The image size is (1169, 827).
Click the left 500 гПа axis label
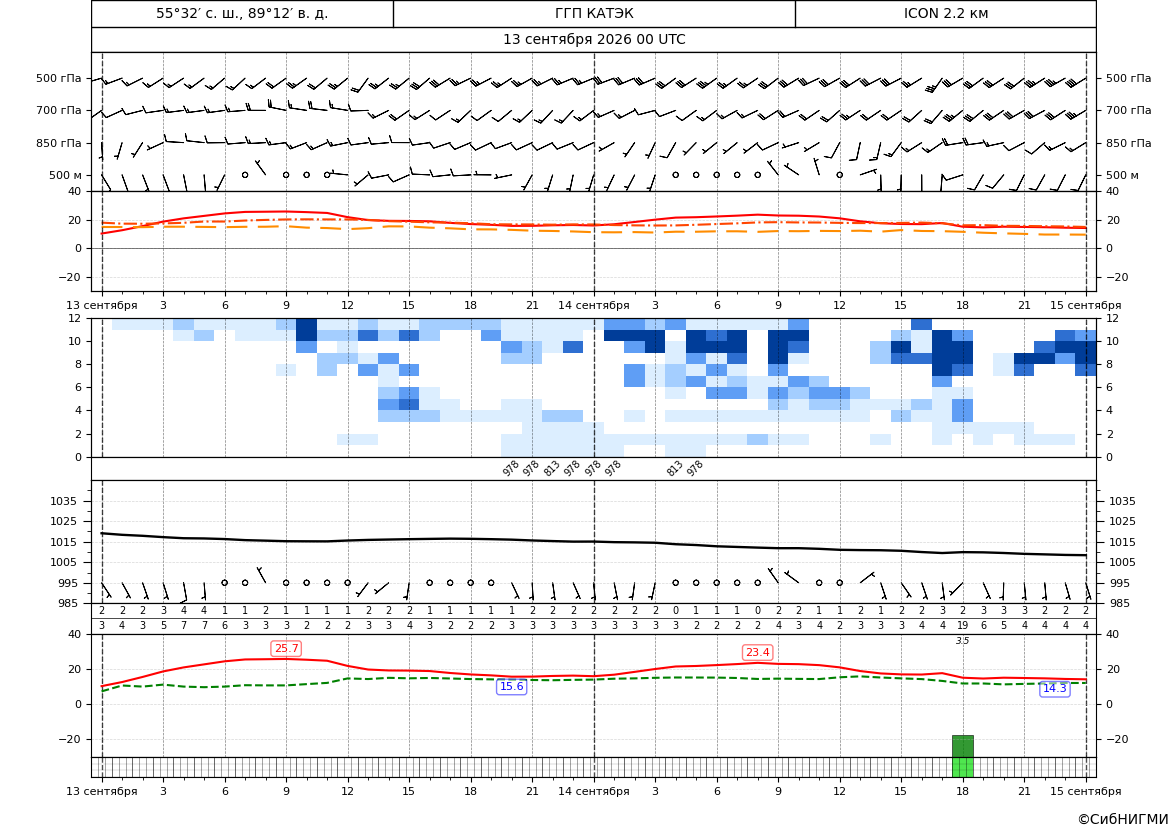pyautogui.click(x=59, y=78)
